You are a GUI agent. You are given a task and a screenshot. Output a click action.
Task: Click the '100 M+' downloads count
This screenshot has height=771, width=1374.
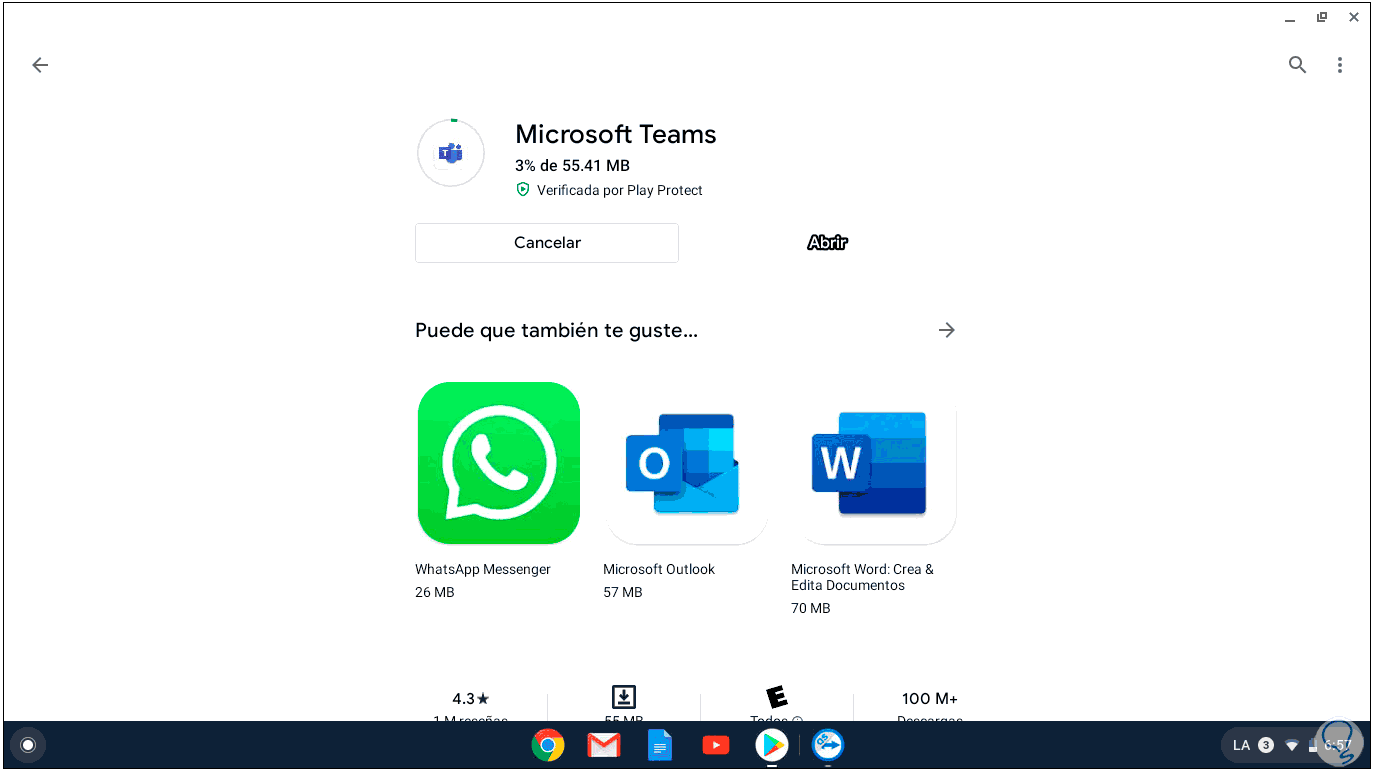coord(930,699)
